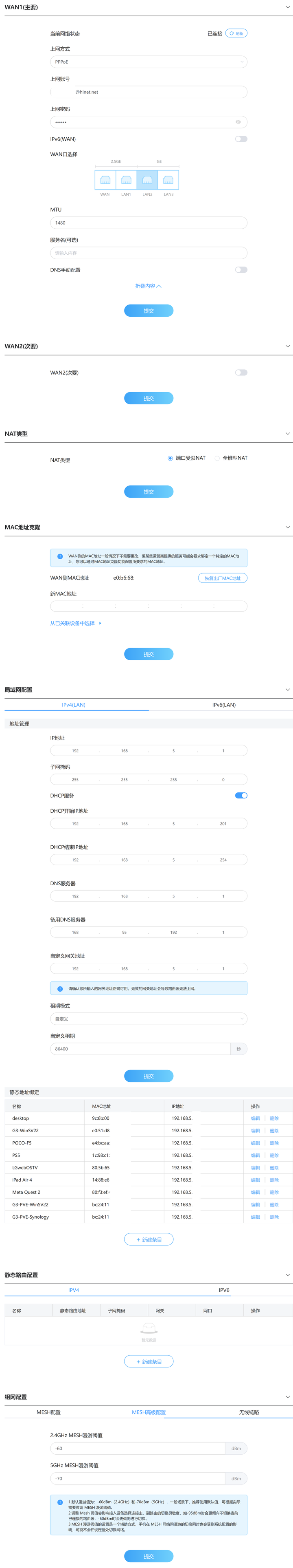The image size is (293, 1568).
Task: Click the 服务名(可选) input field
Action: (x=148, y=253)
